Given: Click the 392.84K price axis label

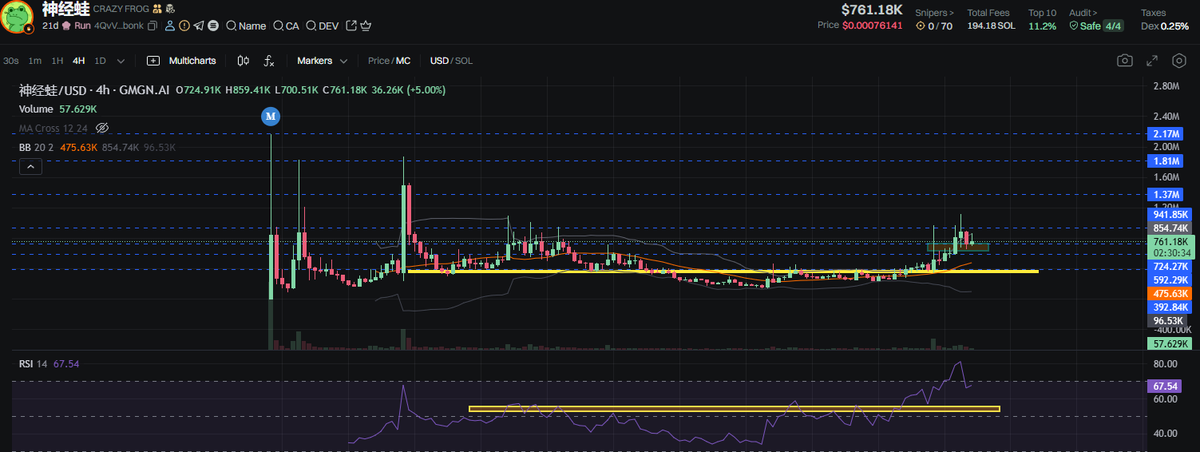Looking at the screenshot, I should click(x=1167, y=307).
